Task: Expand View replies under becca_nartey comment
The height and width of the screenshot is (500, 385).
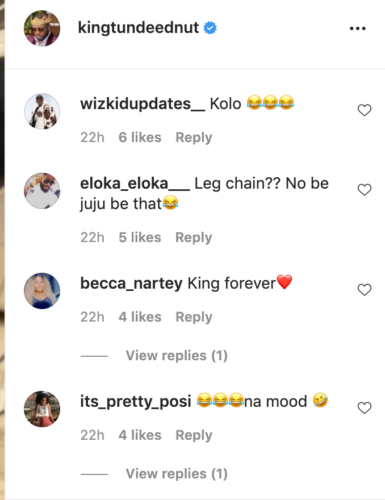Action: [177, 356]
